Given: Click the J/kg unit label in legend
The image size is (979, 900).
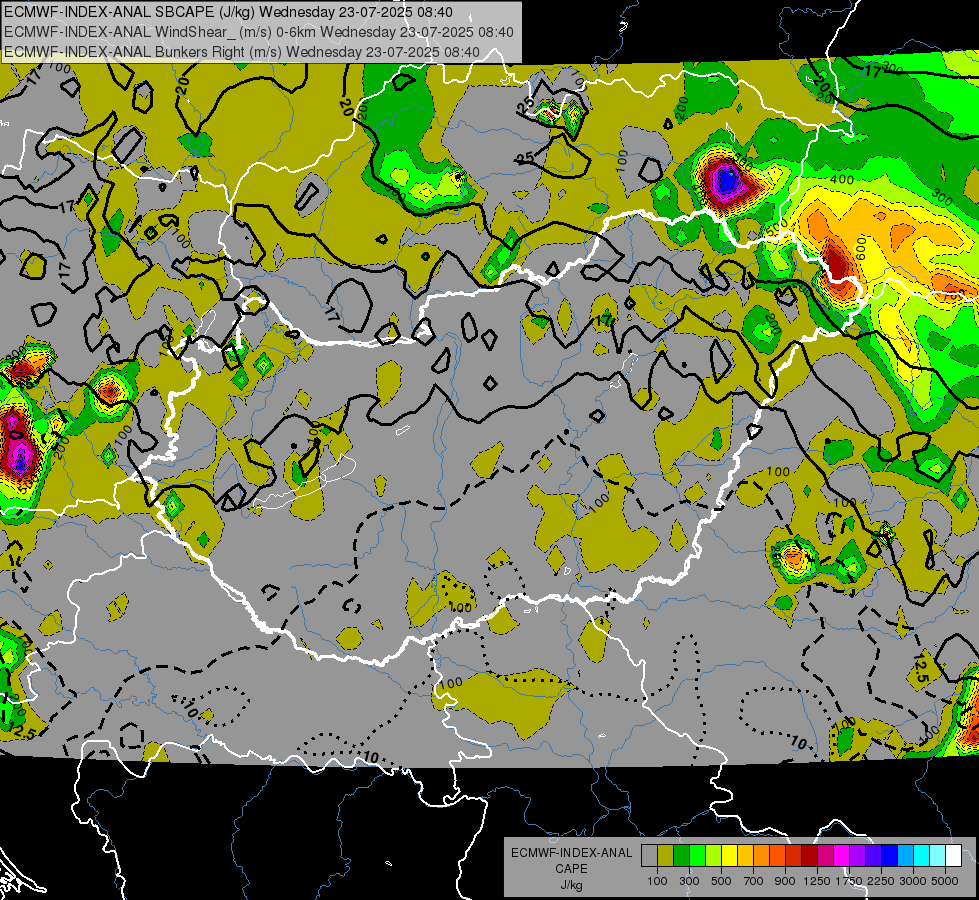Looking at the screenshot, I should pos(571,885).
